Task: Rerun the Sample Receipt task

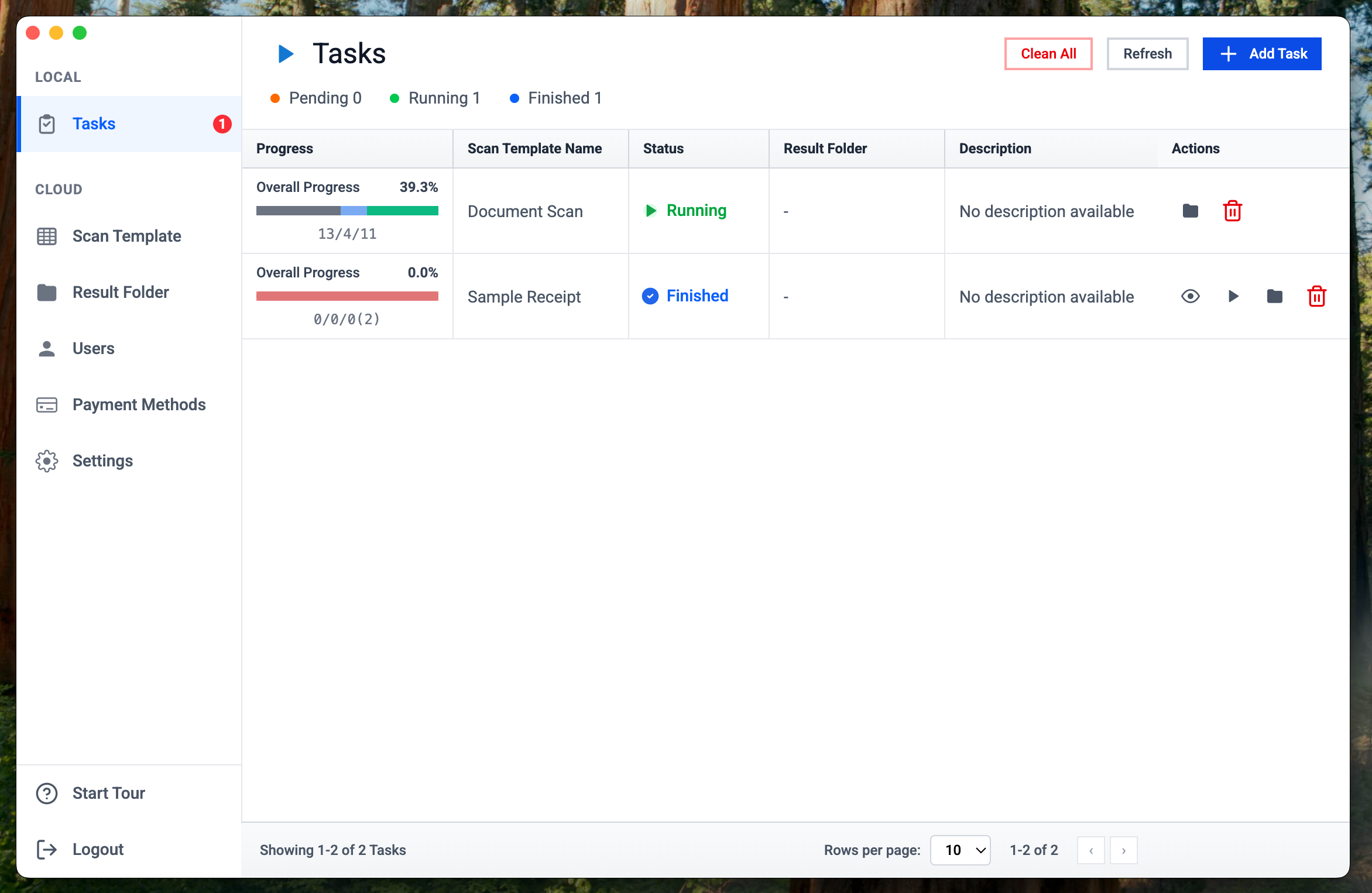Action: pyautogui.click(x=1233, y=296)
